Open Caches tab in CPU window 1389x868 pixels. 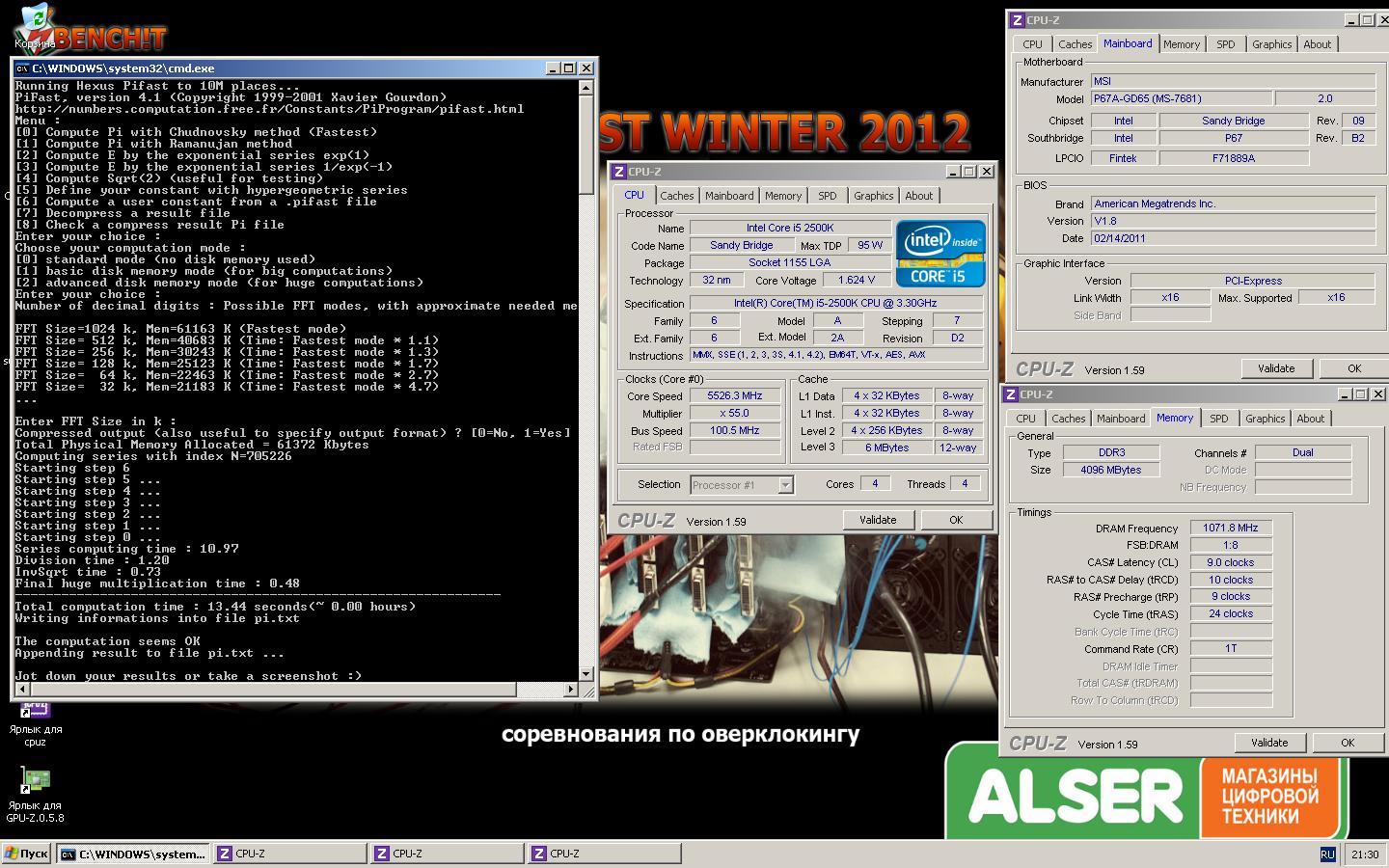pyautogui.click(x=677, y=196)
